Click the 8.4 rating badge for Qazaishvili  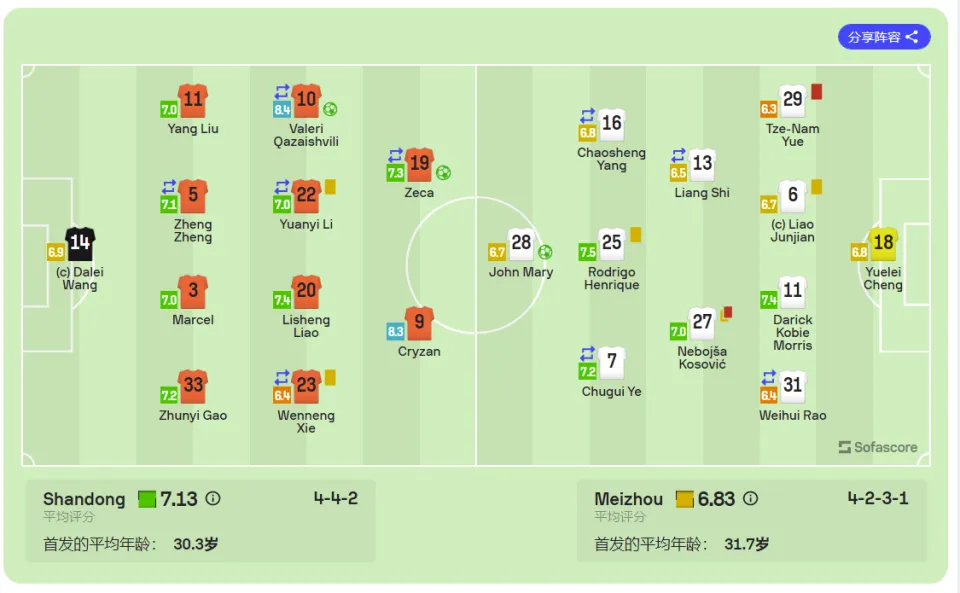coord(282,110)
